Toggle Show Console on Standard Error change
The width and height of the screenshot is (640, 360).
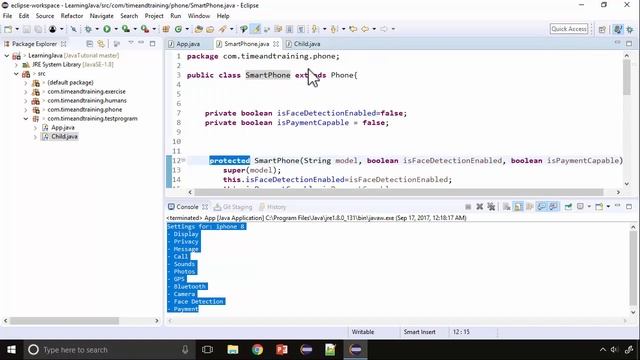(553, 207)
